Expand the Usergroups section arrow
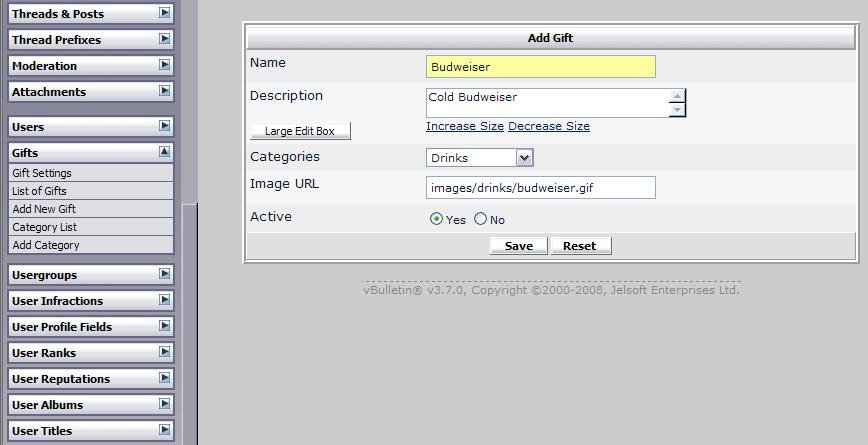The height and width of the screenshot is (445, 868). (x=164, y=274)
